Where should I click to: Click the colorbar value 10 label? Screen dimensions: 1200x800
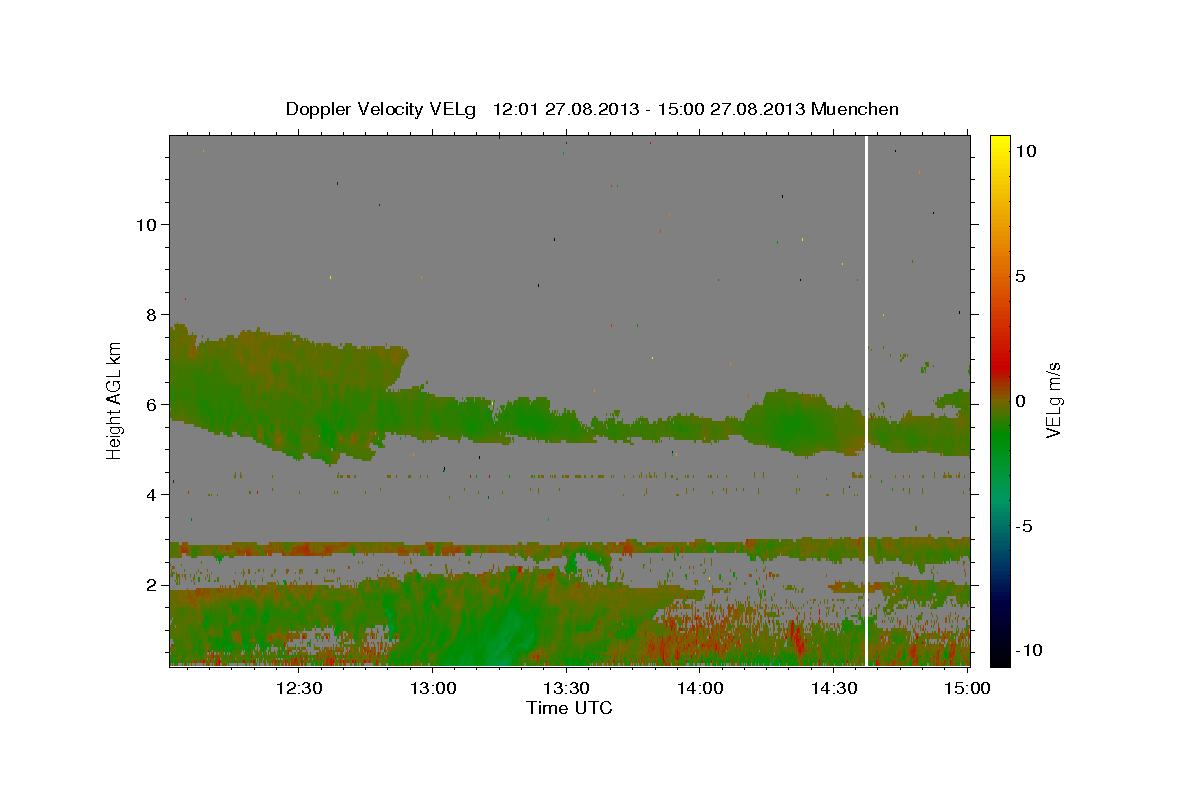pyautogui.click(x=1025, y=151)
